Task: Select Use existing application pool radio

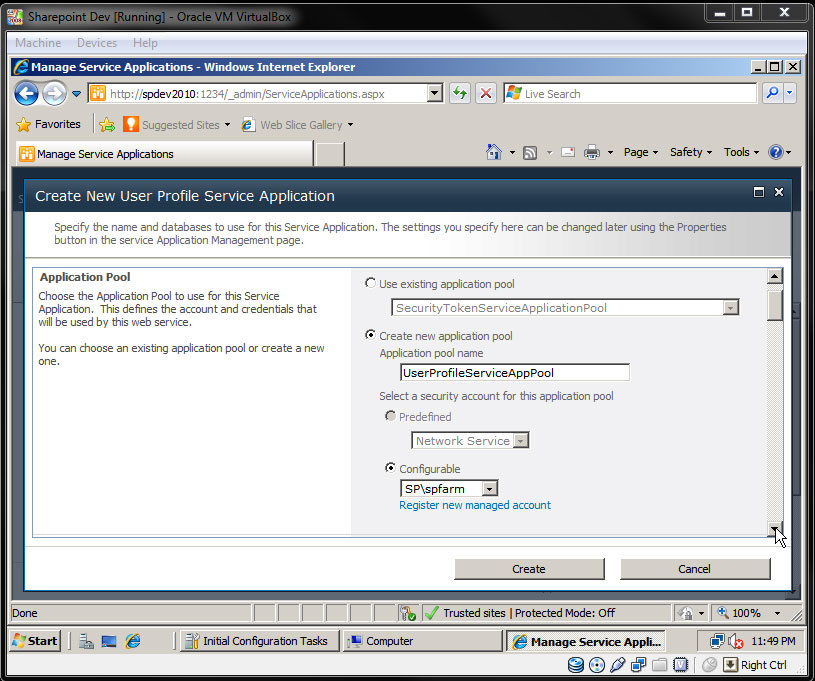Action: point(370,283)
